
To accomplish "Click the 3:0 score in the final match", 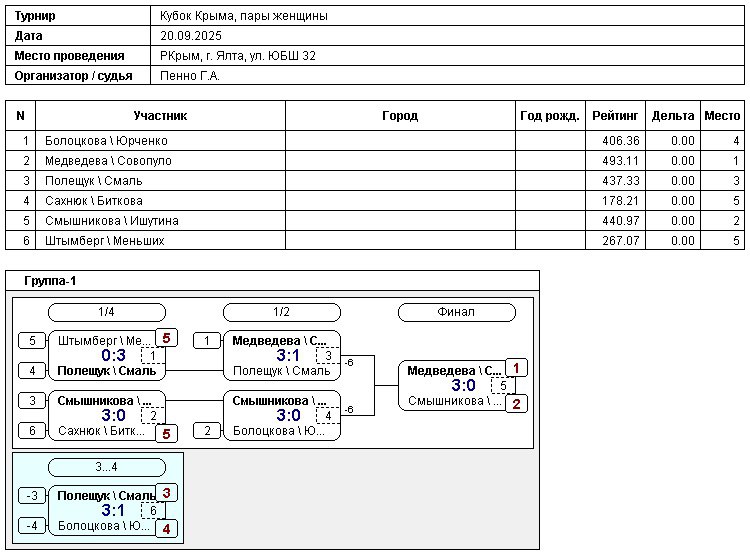I will click(463, 386).
